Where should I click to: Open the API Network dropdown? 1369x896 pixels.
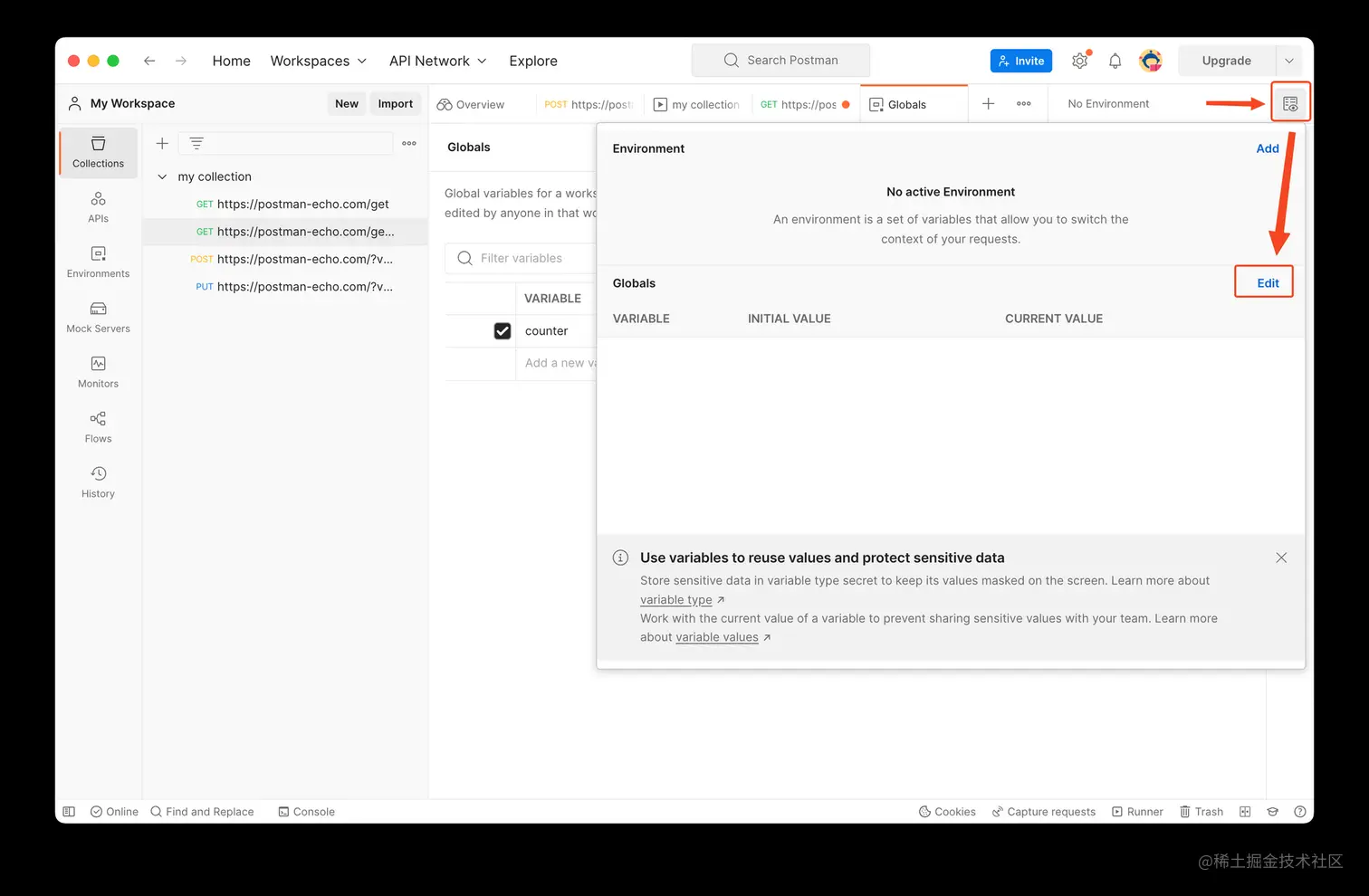click(438, 61)
